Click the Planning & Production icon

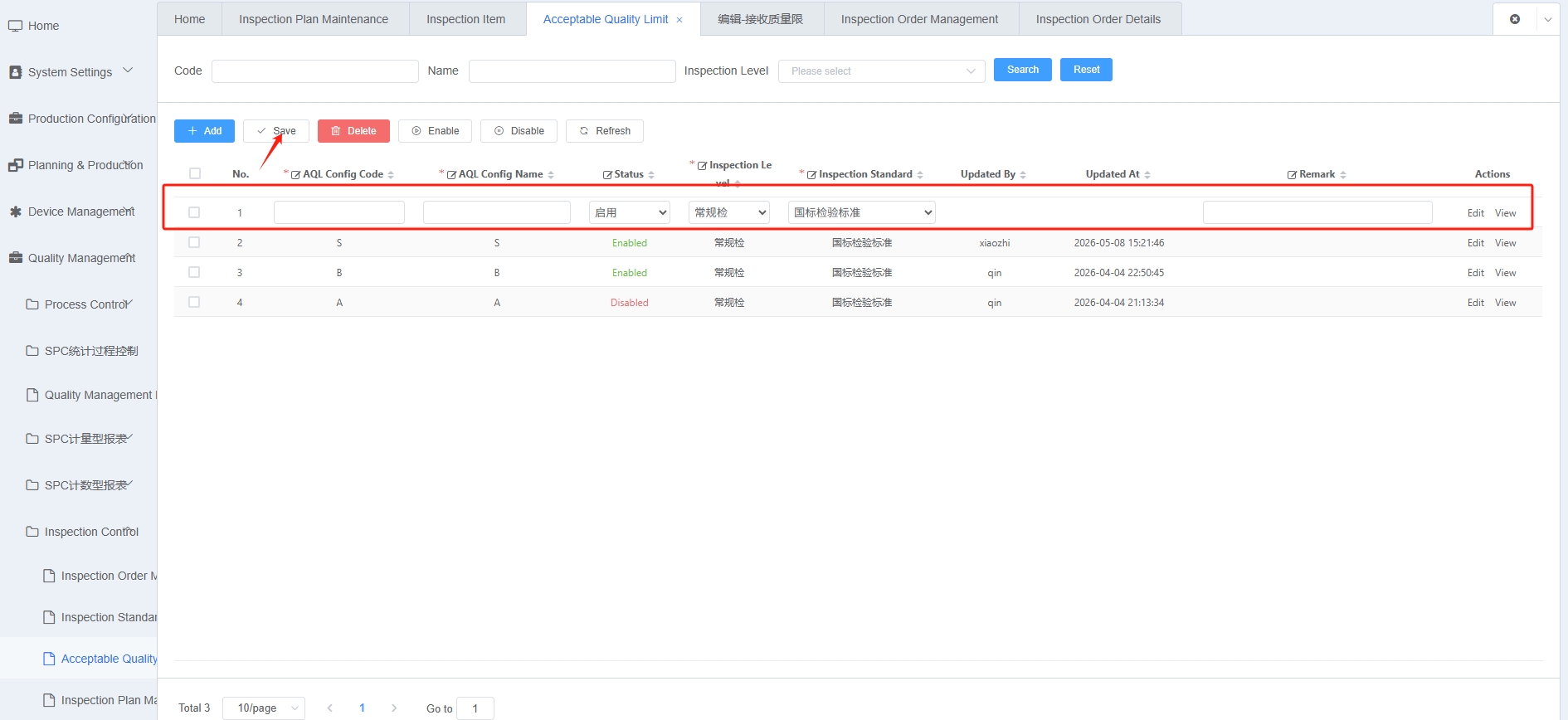click(x=15, y=165)
